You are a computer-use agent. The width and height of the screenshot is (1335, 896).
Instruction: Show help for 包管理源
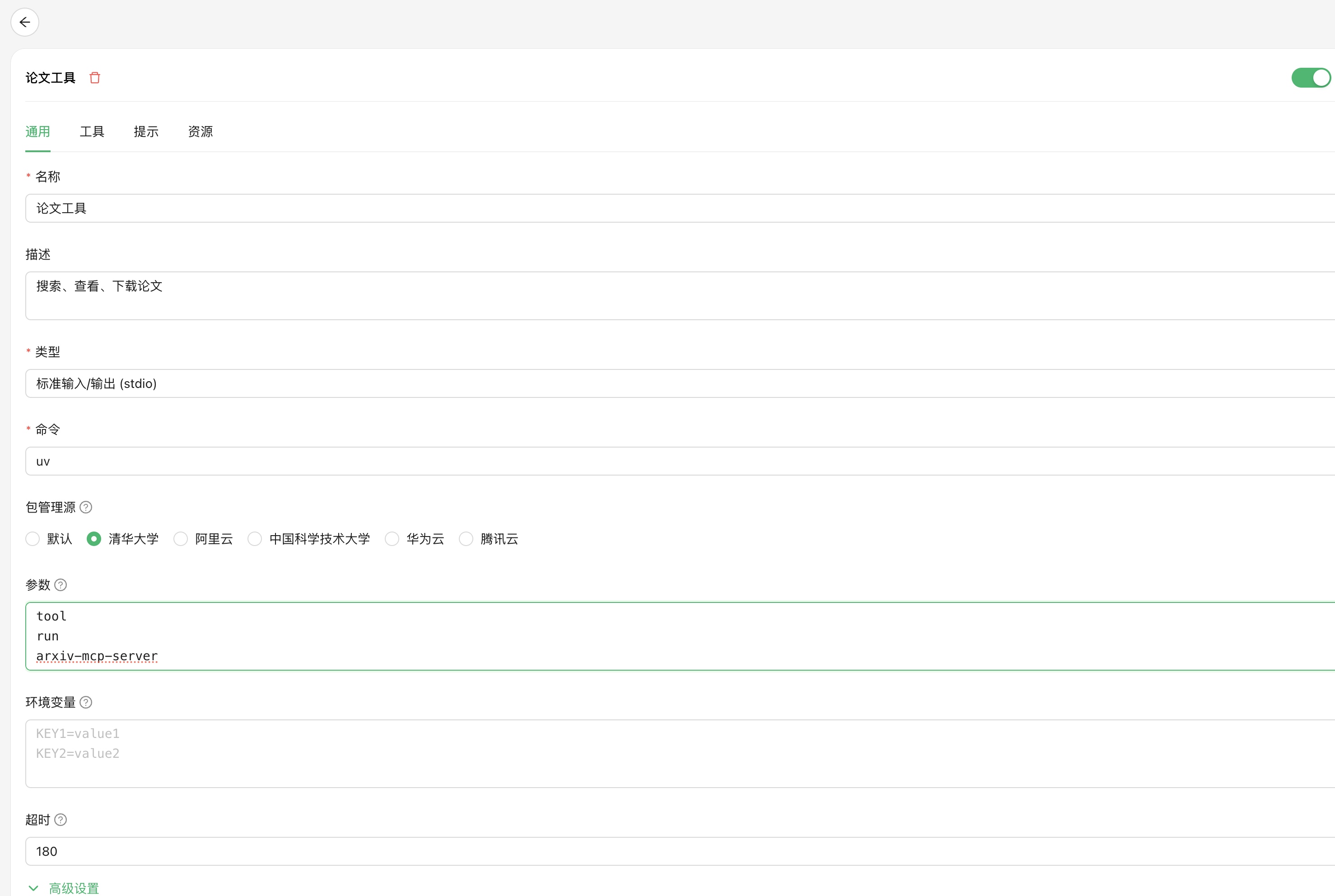[x=86, y=508]
